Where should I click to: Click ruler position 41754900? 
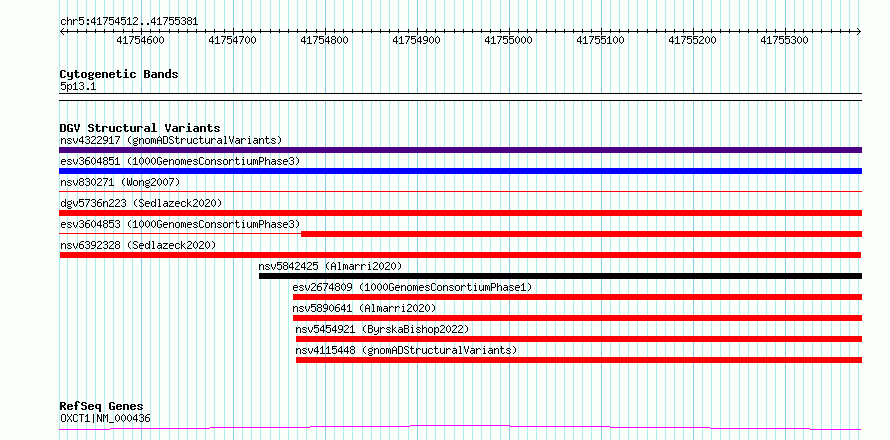click(x=417, y=40)
